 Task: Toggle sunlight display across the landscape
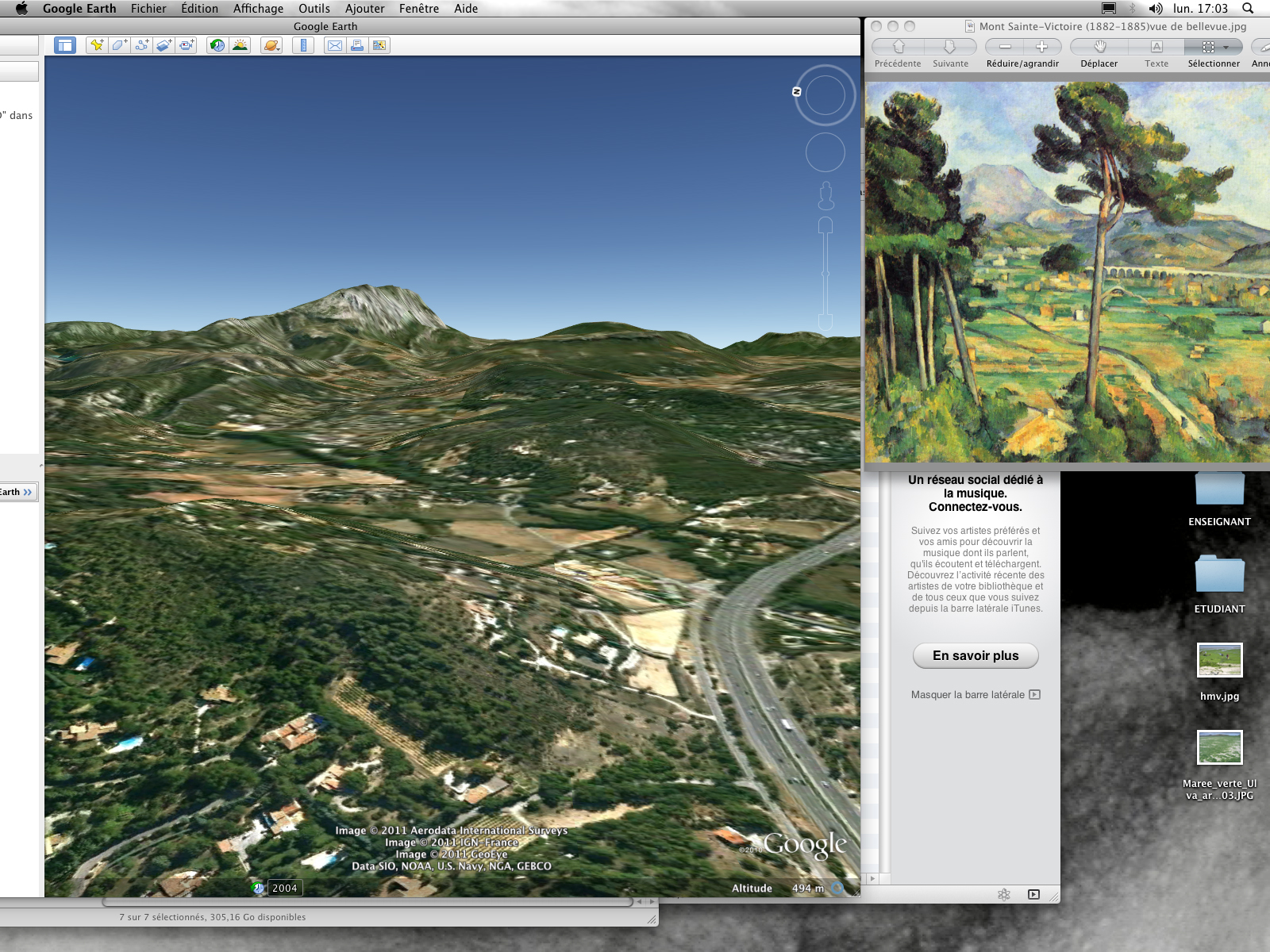coord(240,45)
